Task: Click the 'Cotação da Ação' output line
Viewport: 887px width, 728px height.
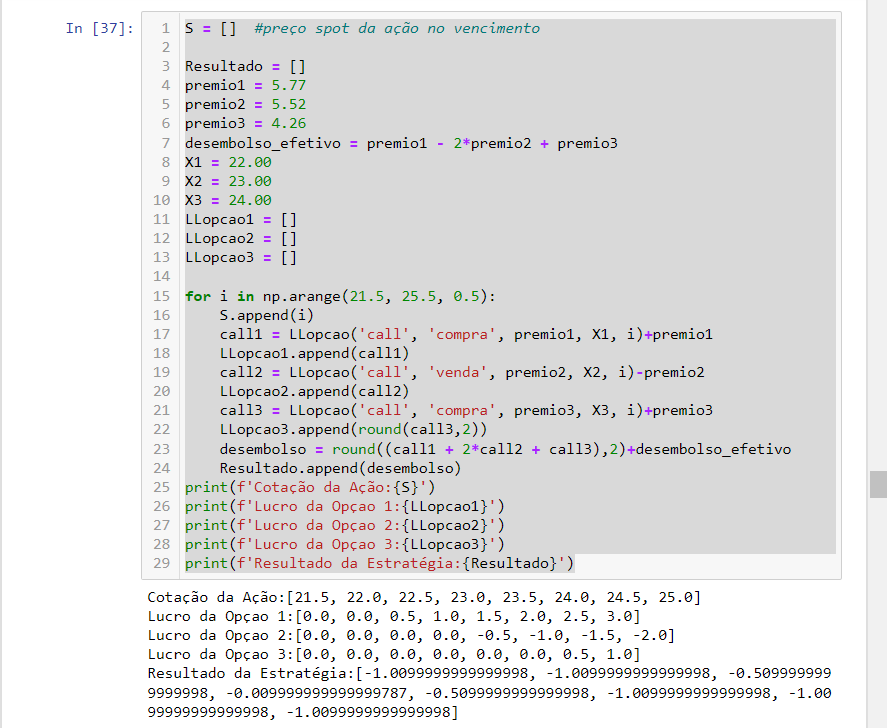Action: (423, 598)
